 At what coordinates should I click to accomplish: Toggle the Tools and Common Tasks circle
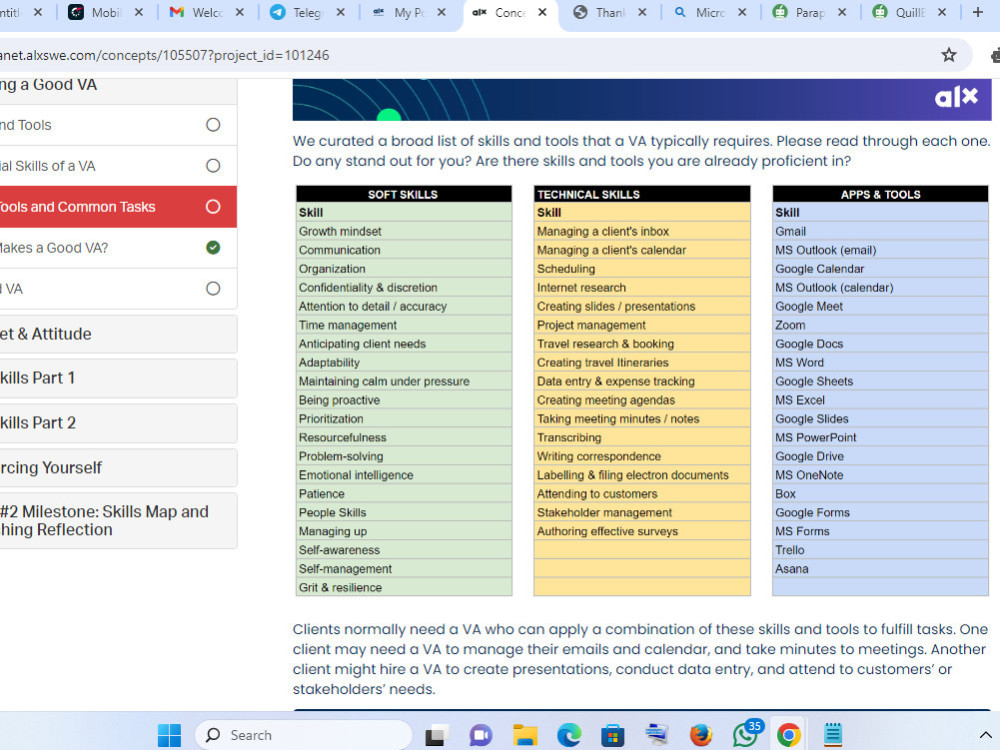(213, 207)
